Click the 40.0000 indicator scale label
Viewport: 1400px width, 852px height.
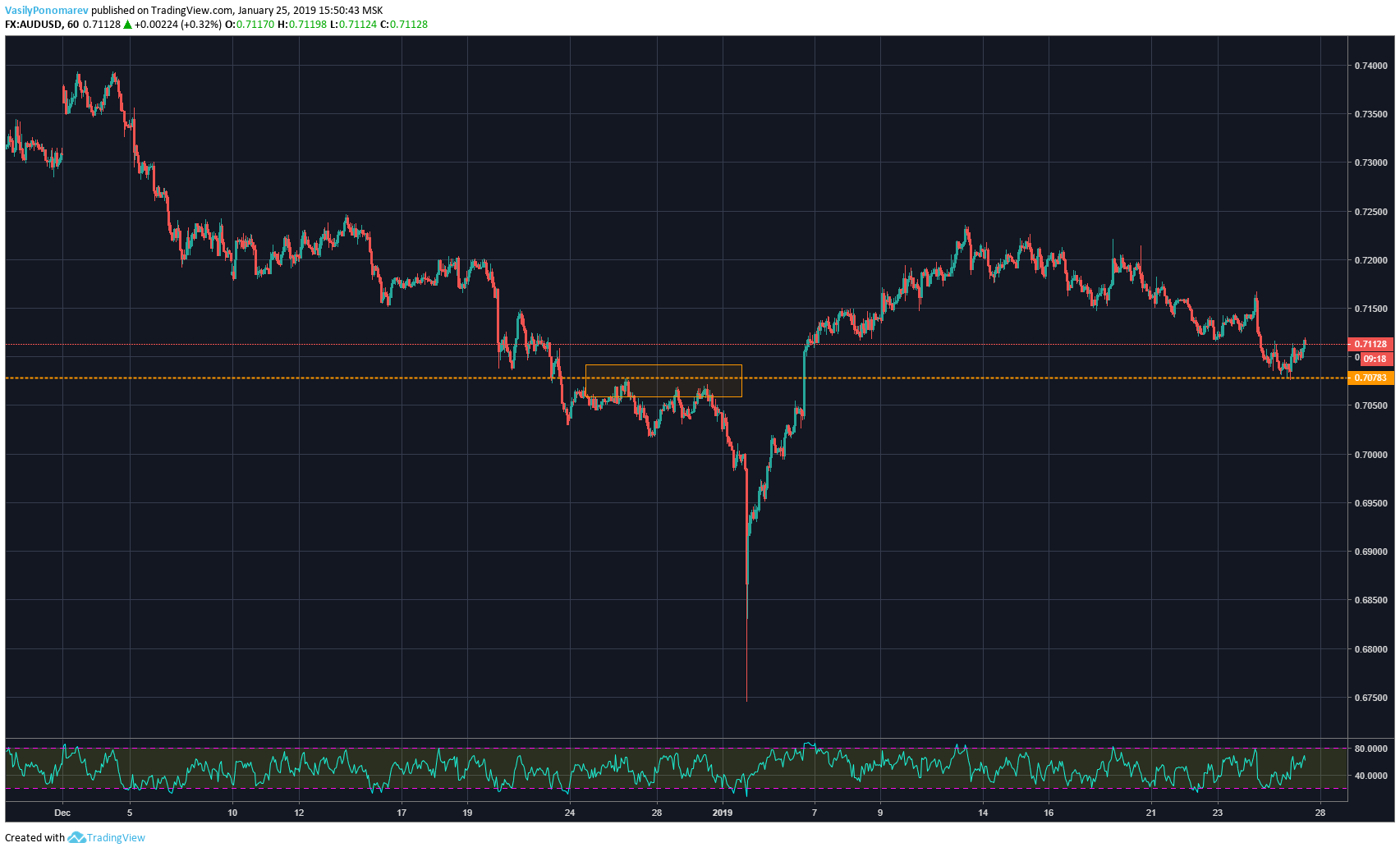tap(1370, 776)
